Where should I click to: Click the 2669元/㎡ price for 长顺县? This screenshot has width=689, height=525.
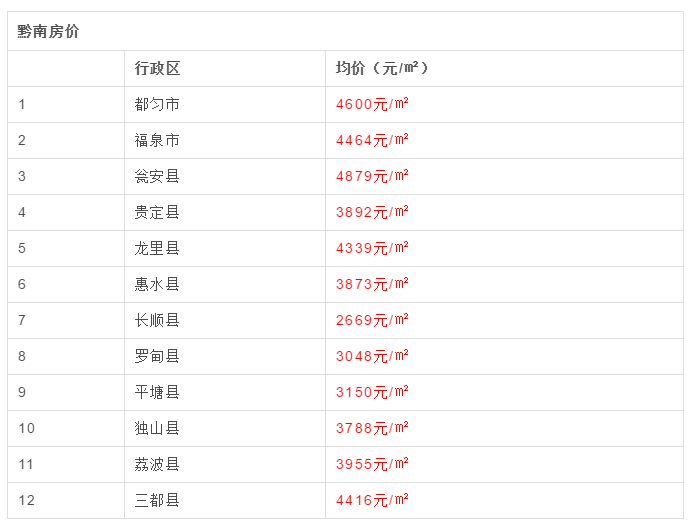(x=372, y=320)
